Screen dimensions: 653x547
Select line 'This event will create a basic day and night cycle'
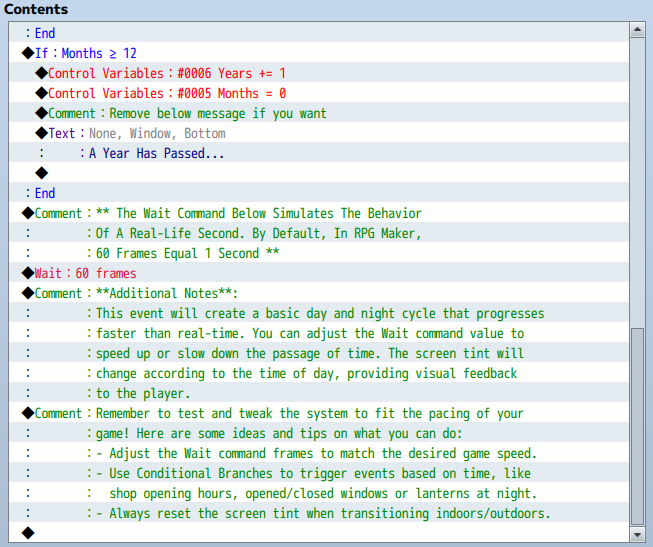pyautogui.click(x=319, y=313)
